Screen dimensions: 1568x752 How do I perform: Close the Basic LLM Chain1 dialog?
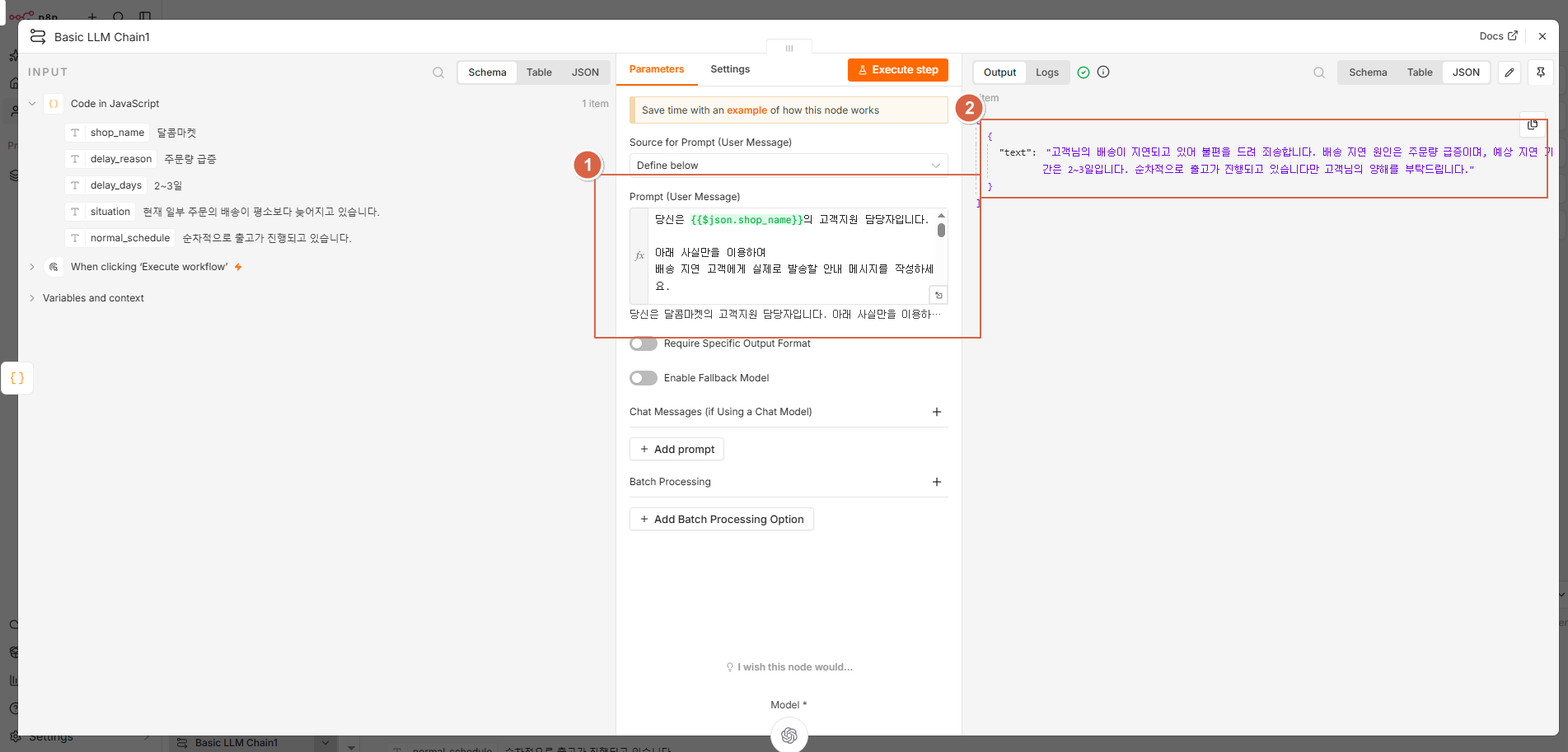point(1542,36)
